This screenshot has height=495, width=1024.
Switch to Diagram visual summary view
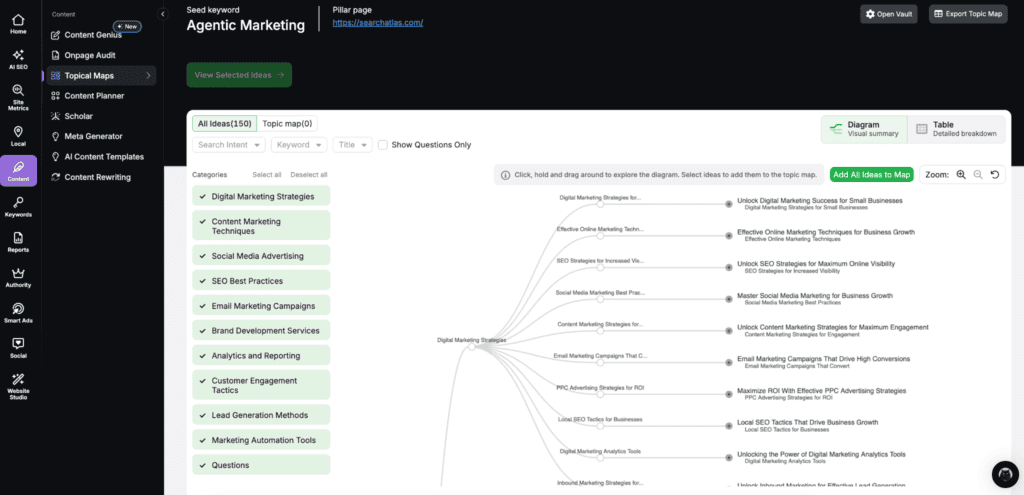864,129
